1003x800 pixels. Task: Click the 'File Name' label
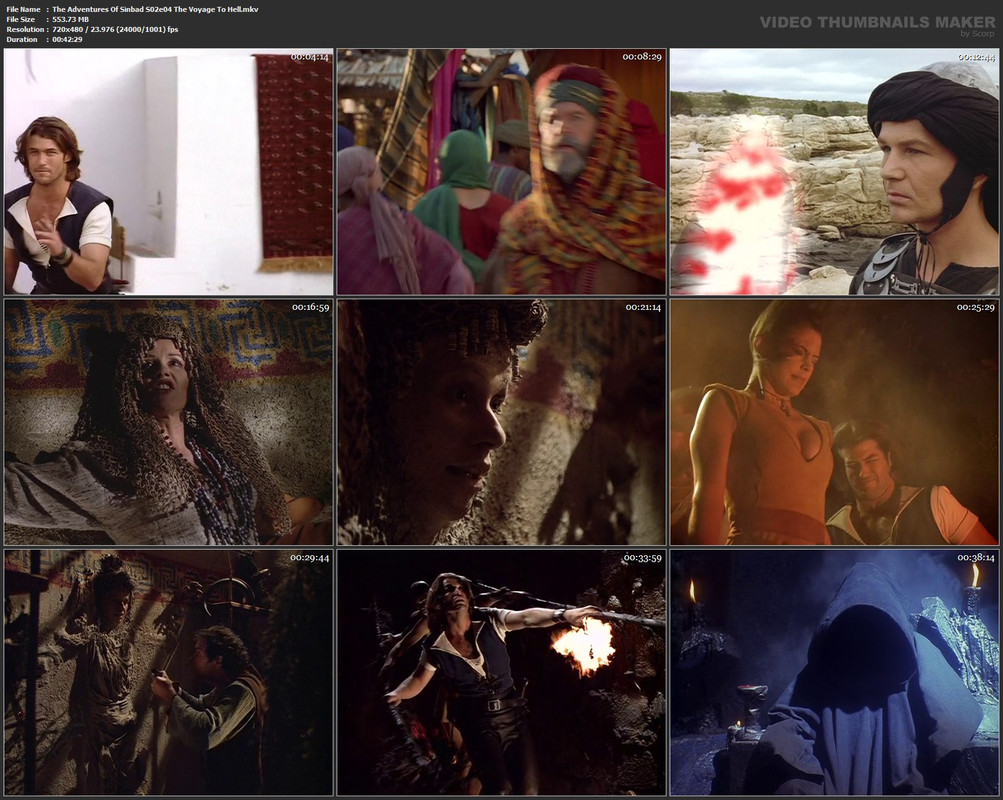pos(24,10)
